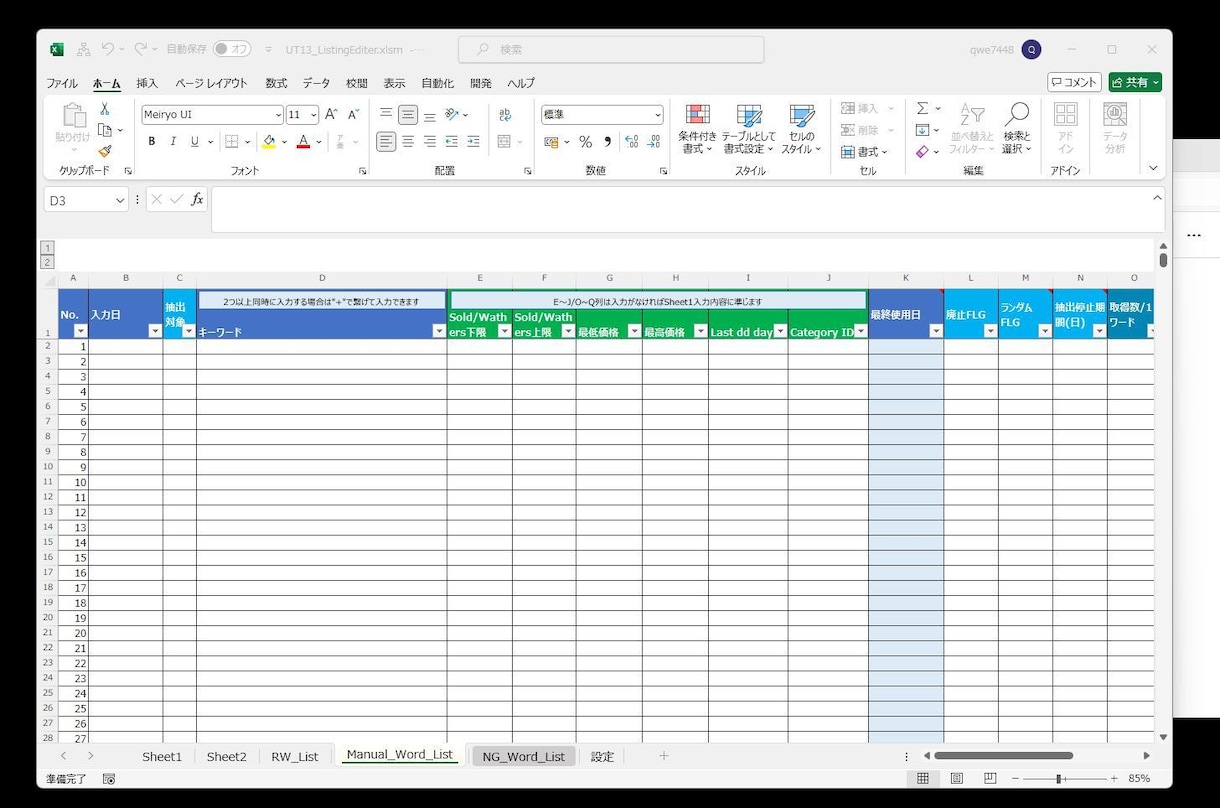Viewport: 1220px width, 808px height.
Task: Open filter dropdown for 入力日 column
Action: (155, 331)
